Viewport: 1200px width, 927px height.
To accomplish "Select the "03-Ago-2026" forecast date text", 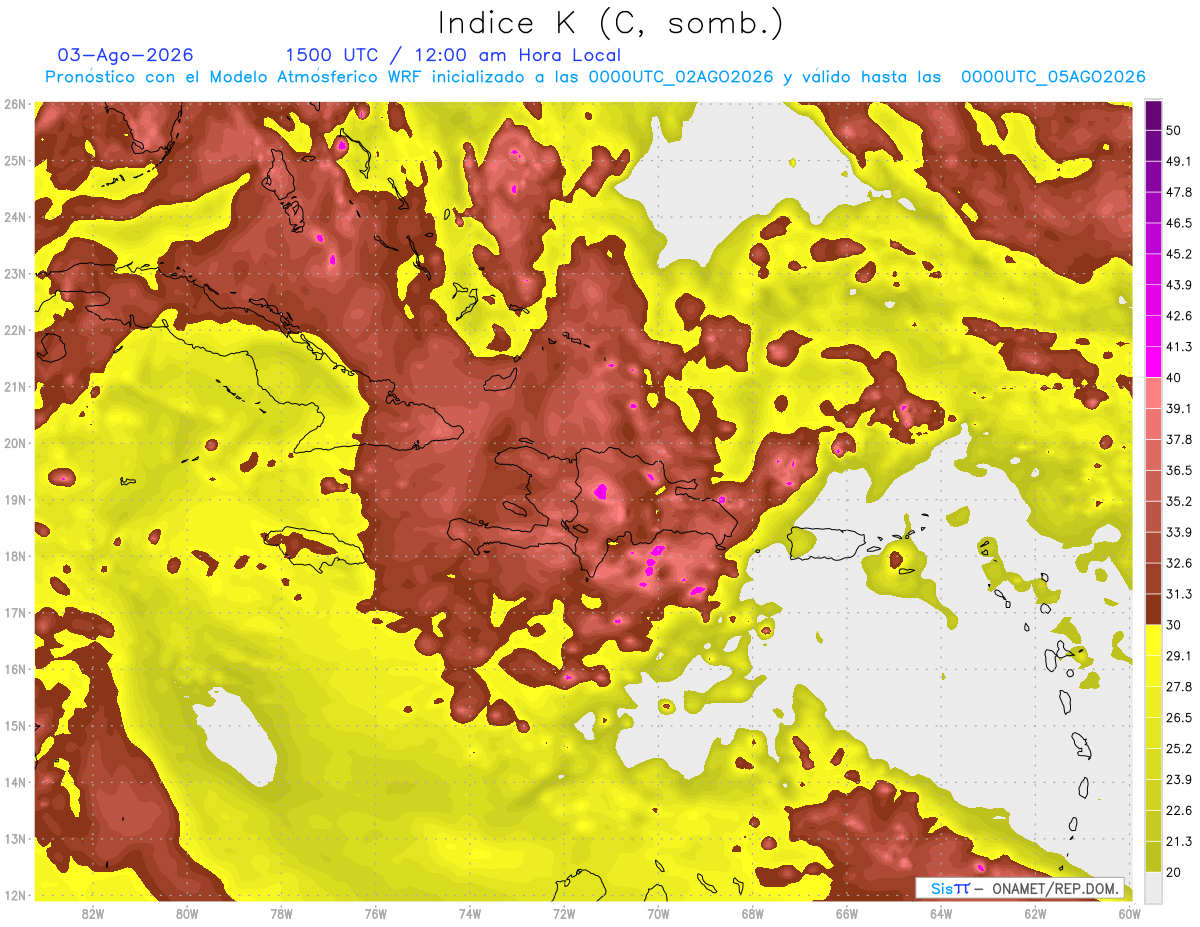I will click(126, 55).
